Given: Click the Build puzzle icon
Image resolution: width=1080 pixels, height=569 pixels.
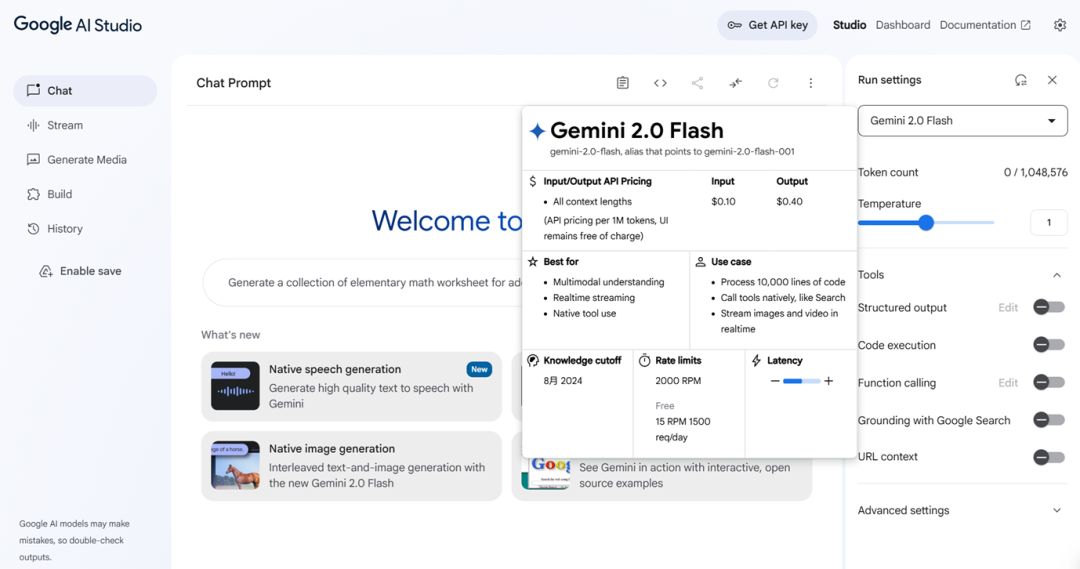Looking at the screenshot, I should click(33, 194).
